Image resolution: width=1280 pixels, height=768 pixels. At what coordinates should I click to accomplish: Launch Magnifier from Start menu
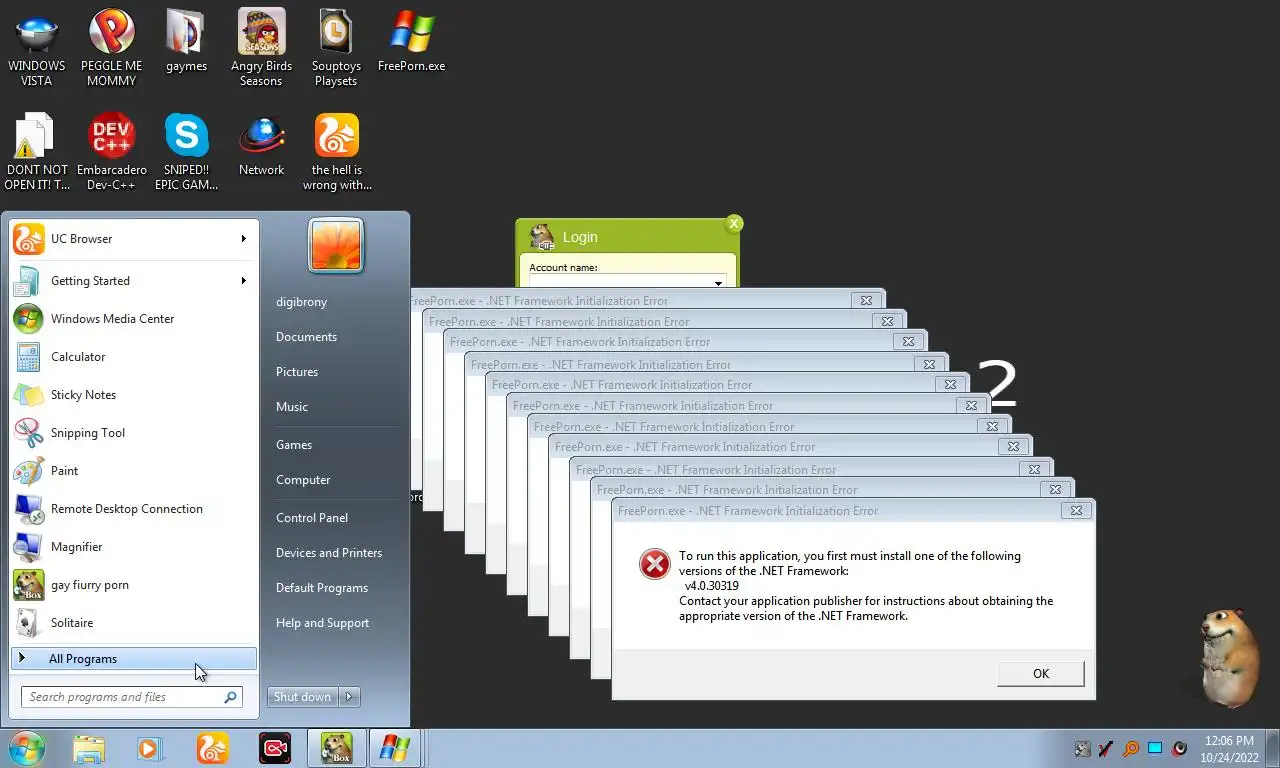pos(134,547)
